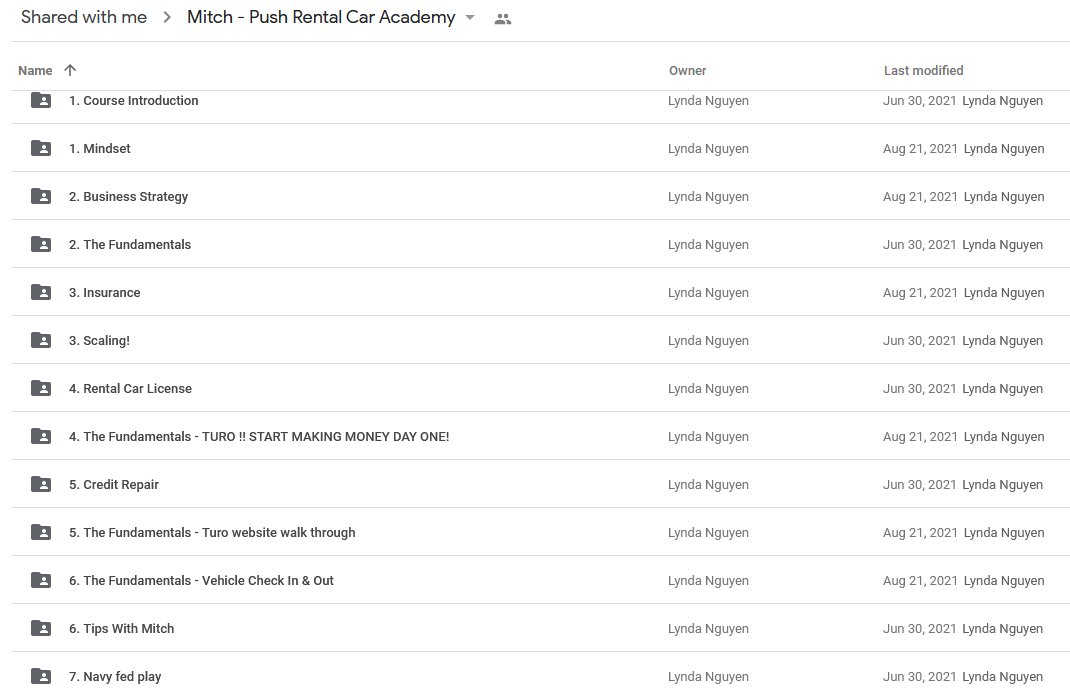
Task: Click the folder icon next to Navy fed play
Action: pyautogui.click(x=41, y=677)
